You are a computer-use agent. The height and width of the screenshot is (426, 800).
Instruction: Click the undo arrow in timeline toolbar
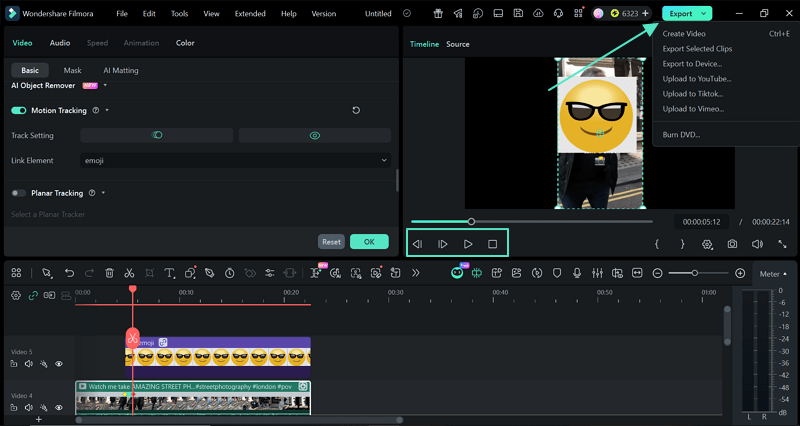click(x=69, y=273)
